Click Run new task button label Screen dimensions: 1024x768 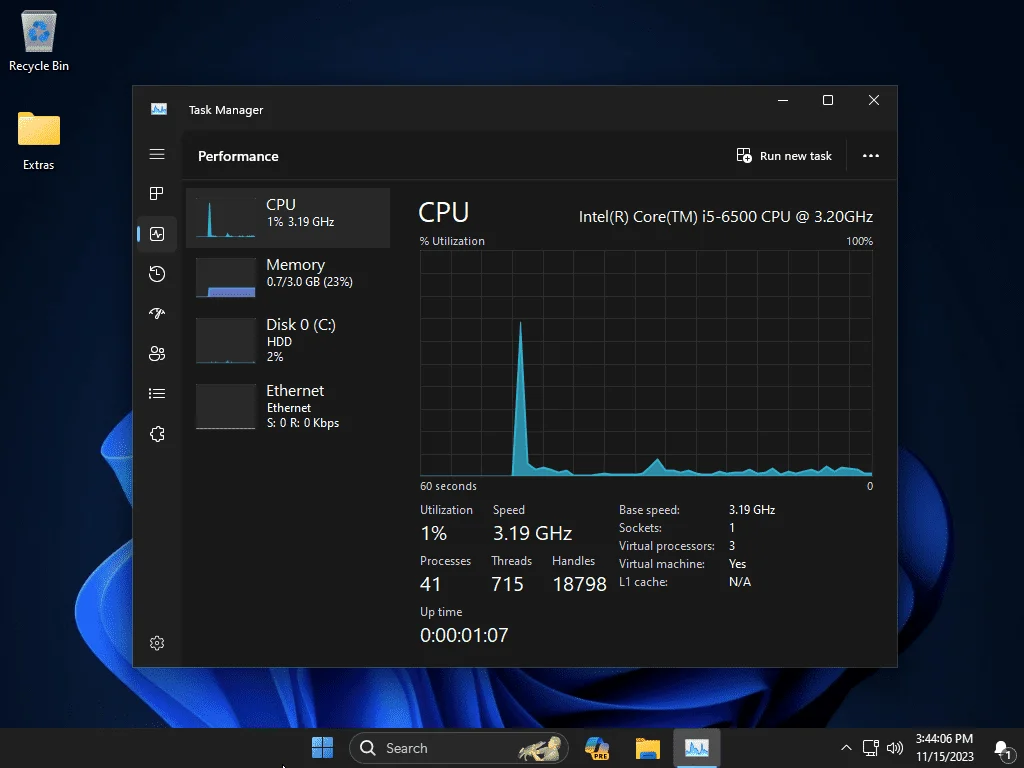(795, 156)
